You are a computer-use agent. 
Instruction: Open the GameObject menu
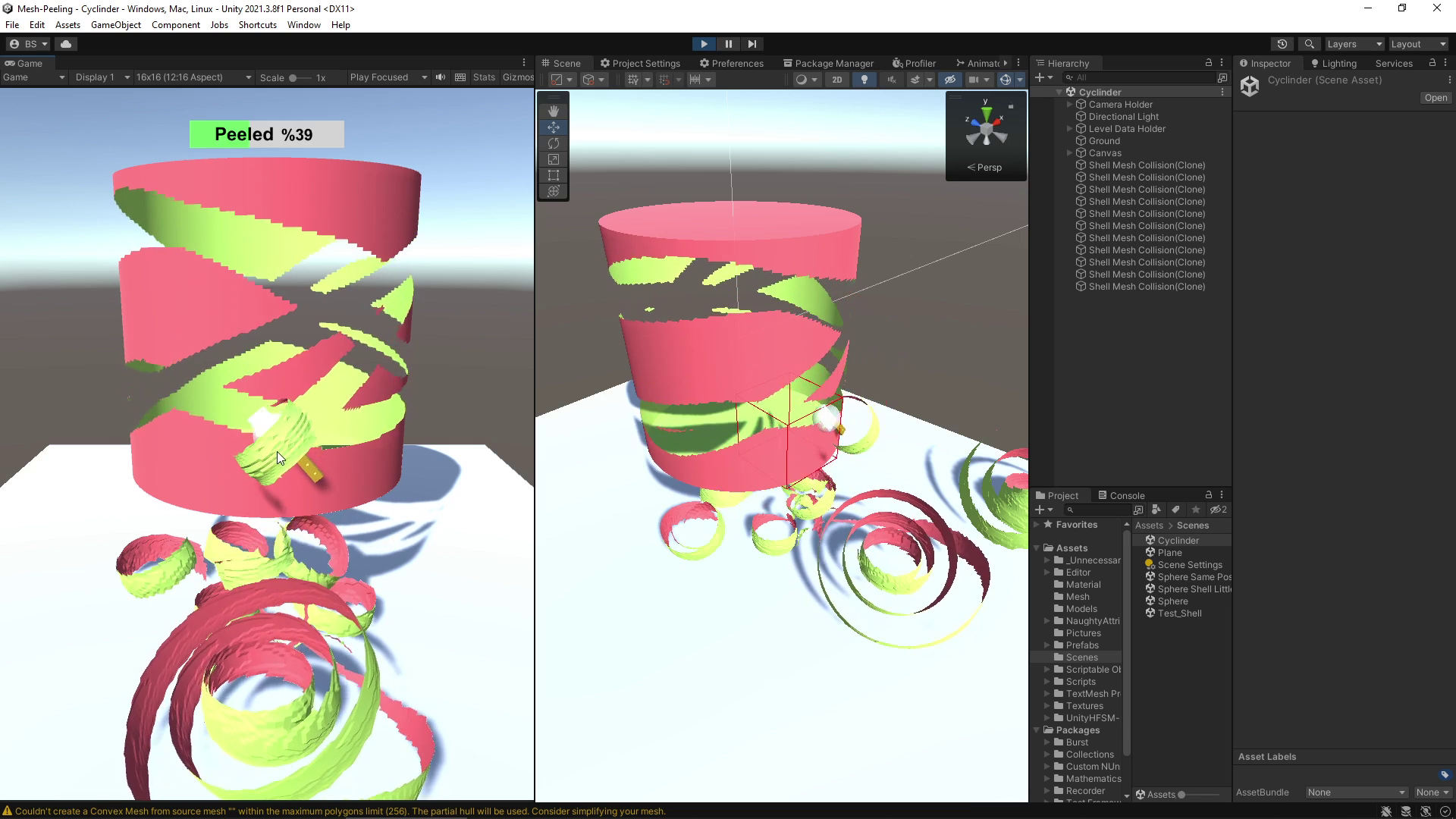[x=115, y=25]
